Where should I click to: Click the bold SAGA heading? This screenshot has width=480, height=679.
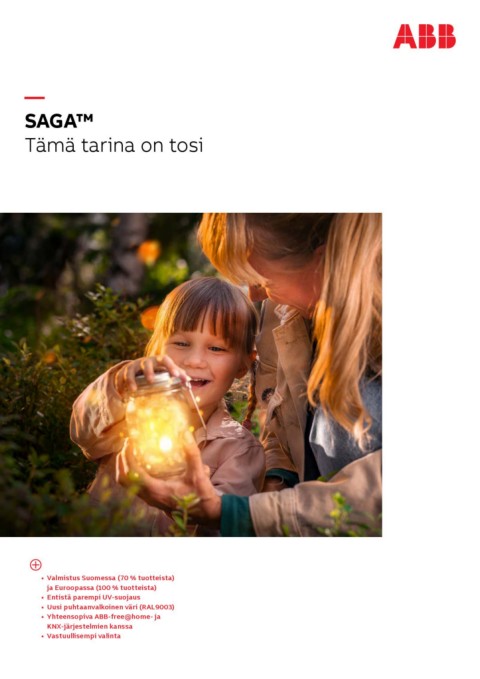(51, 121)
